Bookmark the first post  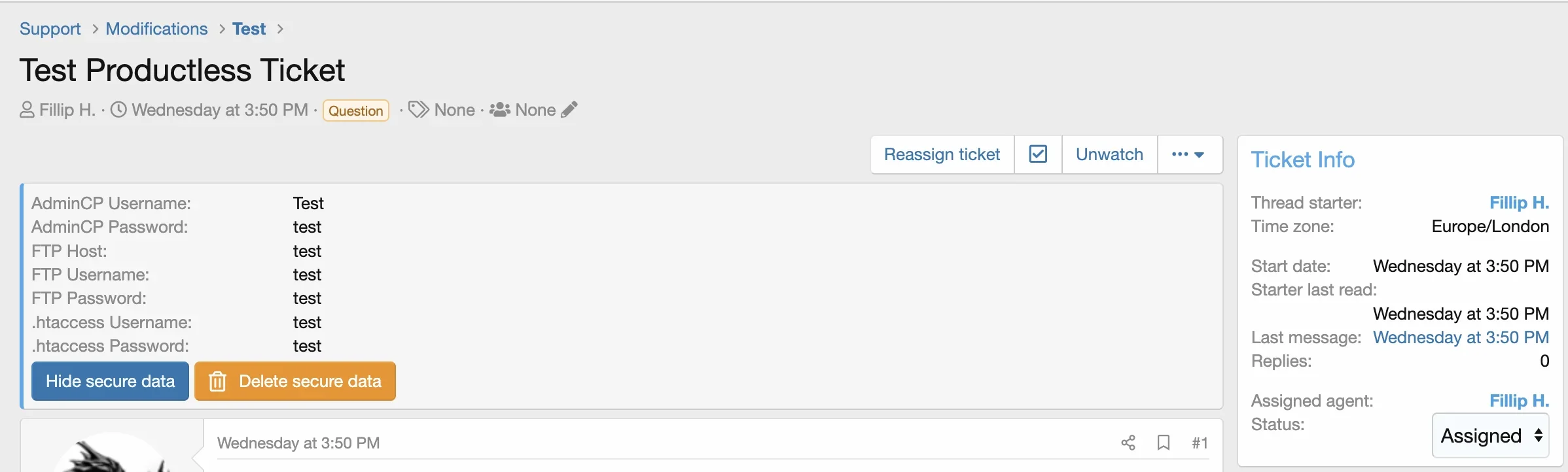click(x=1164, y=443)
